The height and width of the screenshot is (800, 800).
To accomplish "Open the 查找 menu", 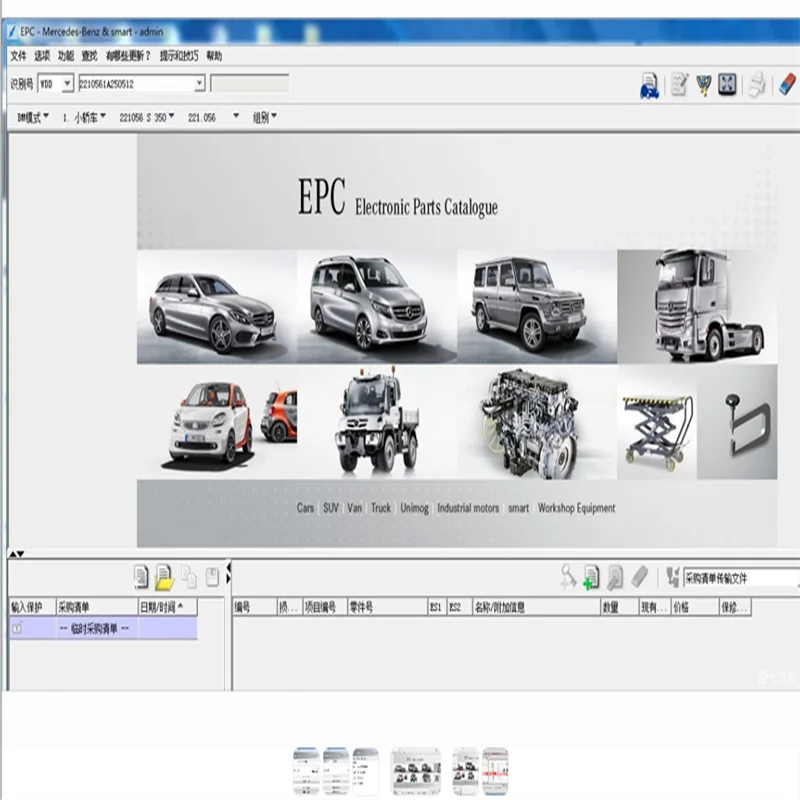I will click(x=89, y=56).
